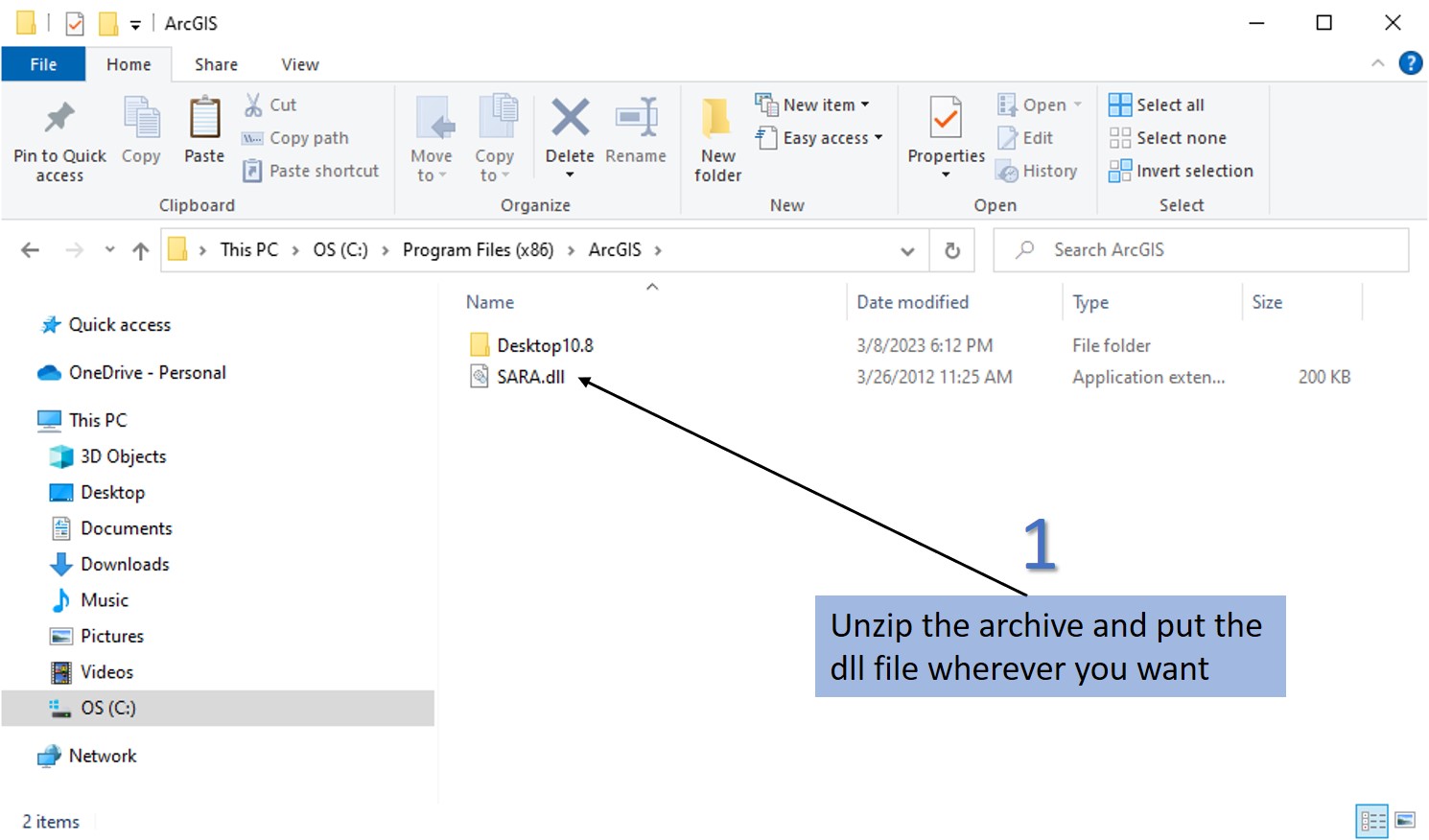Click Invert selection button
Viewport: 1429px width, 840px height.
[1193, 171]
